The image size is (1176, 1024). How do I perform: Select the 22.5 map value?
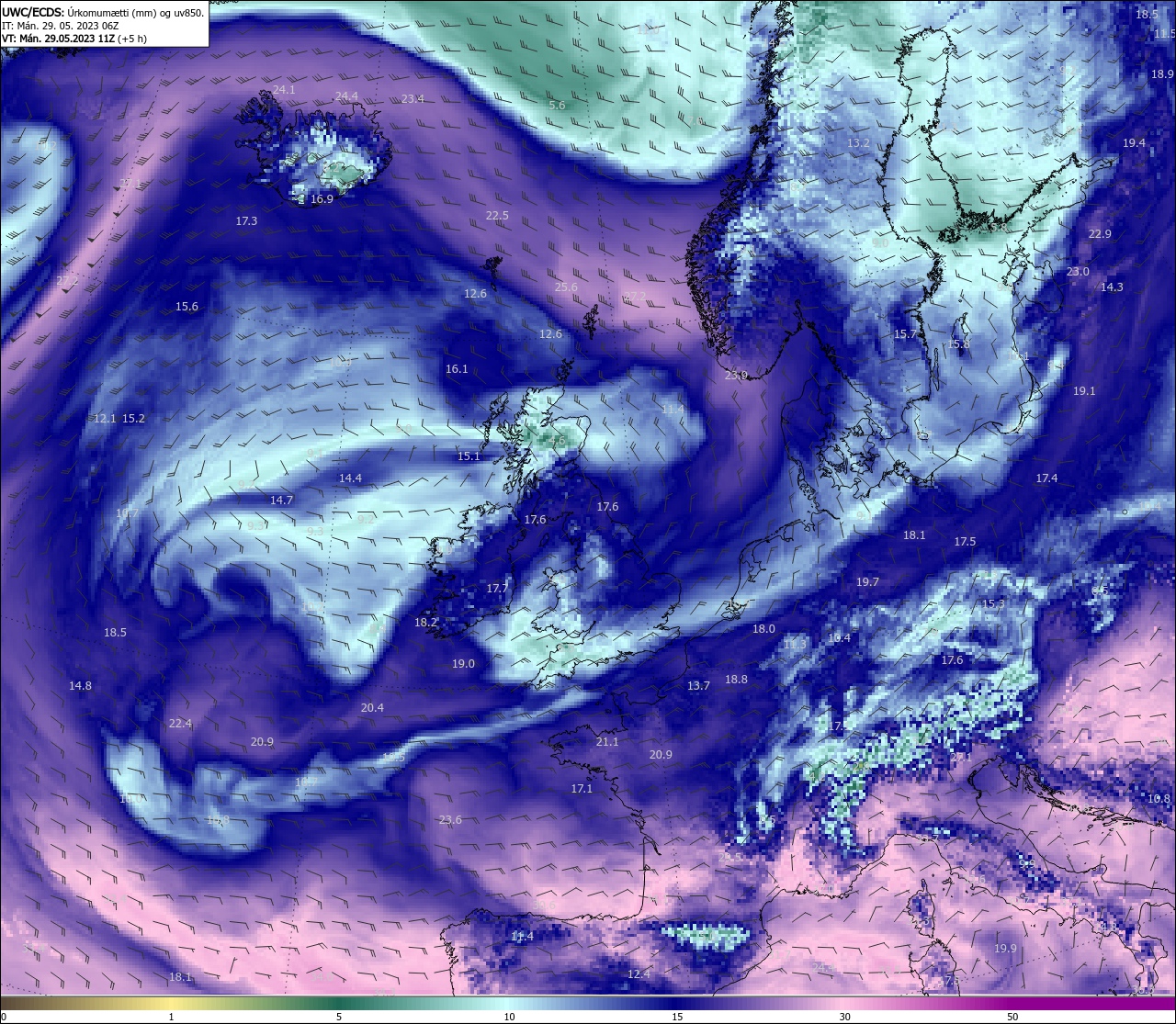pyautogui.click(x=497, y=216)
